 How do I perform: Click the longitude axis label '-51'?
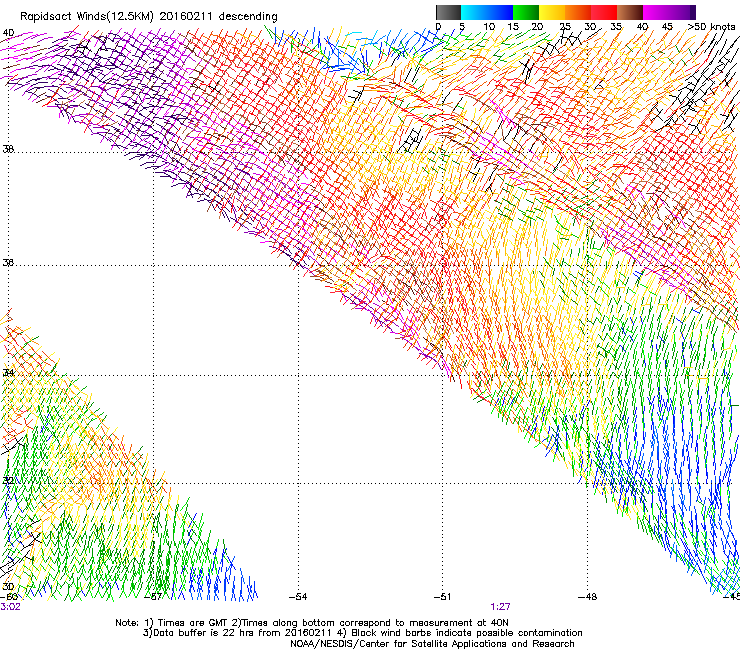(442, 597)
